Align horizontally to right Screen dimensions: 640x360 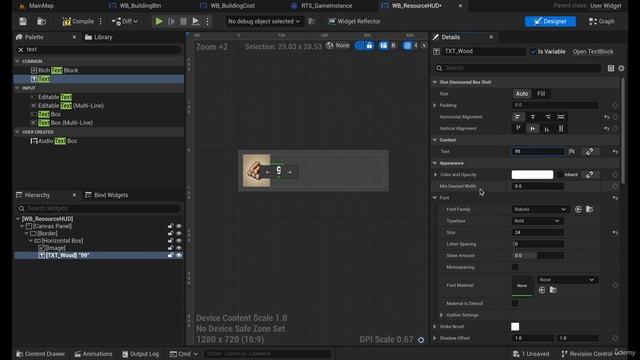(x=547, y=117)
